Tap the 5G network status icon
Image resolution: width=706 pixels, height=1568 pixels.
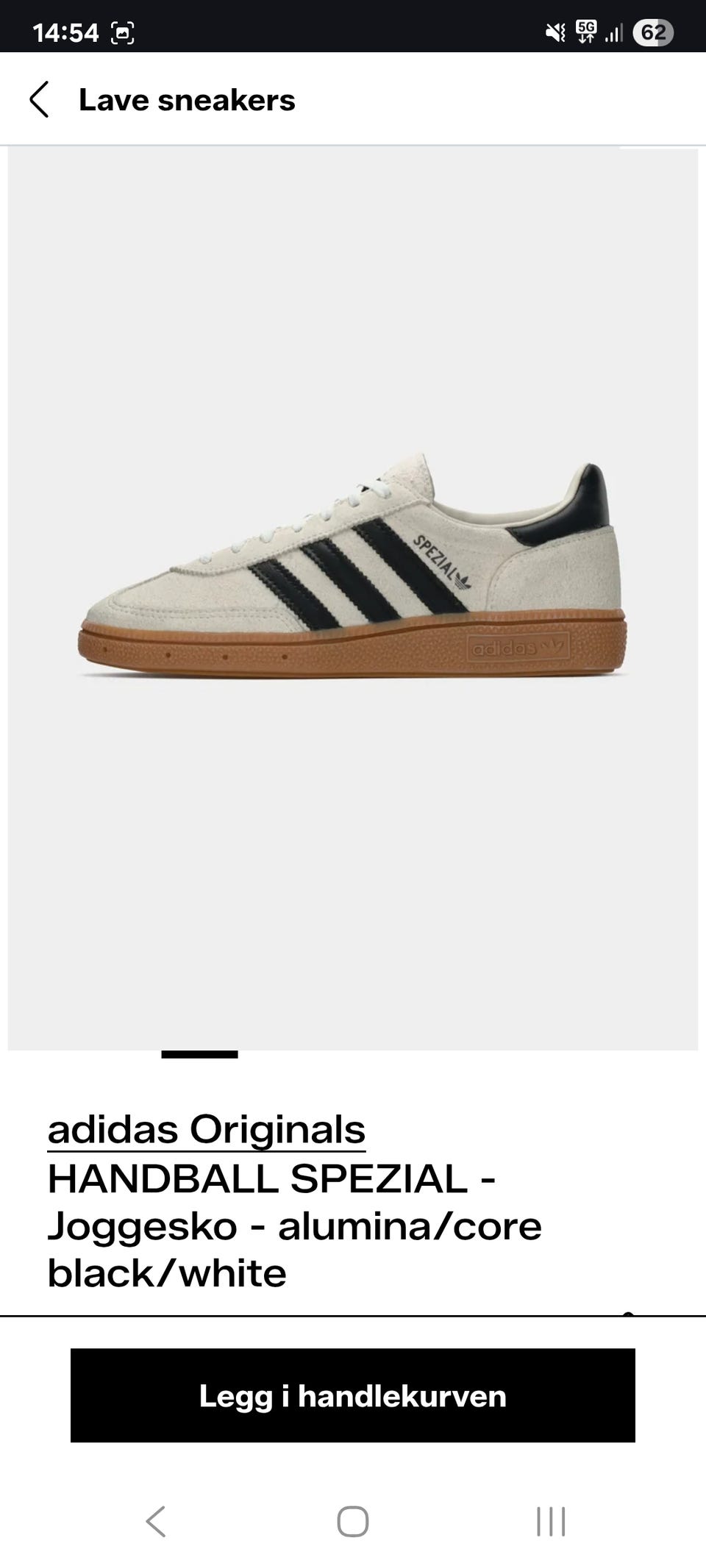pos(586,32)
